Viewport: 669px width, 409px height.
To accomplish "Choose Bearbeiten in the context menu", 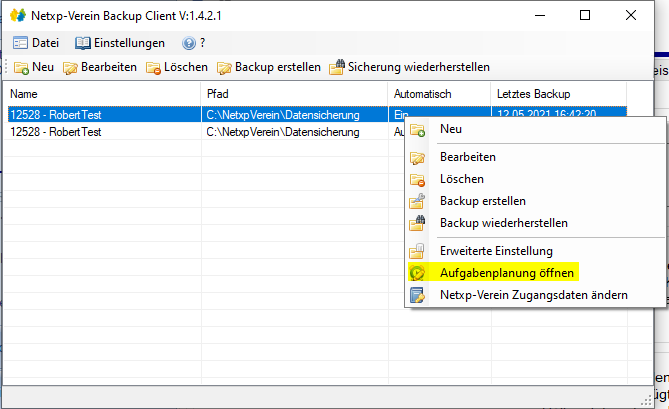I will 535,157.
